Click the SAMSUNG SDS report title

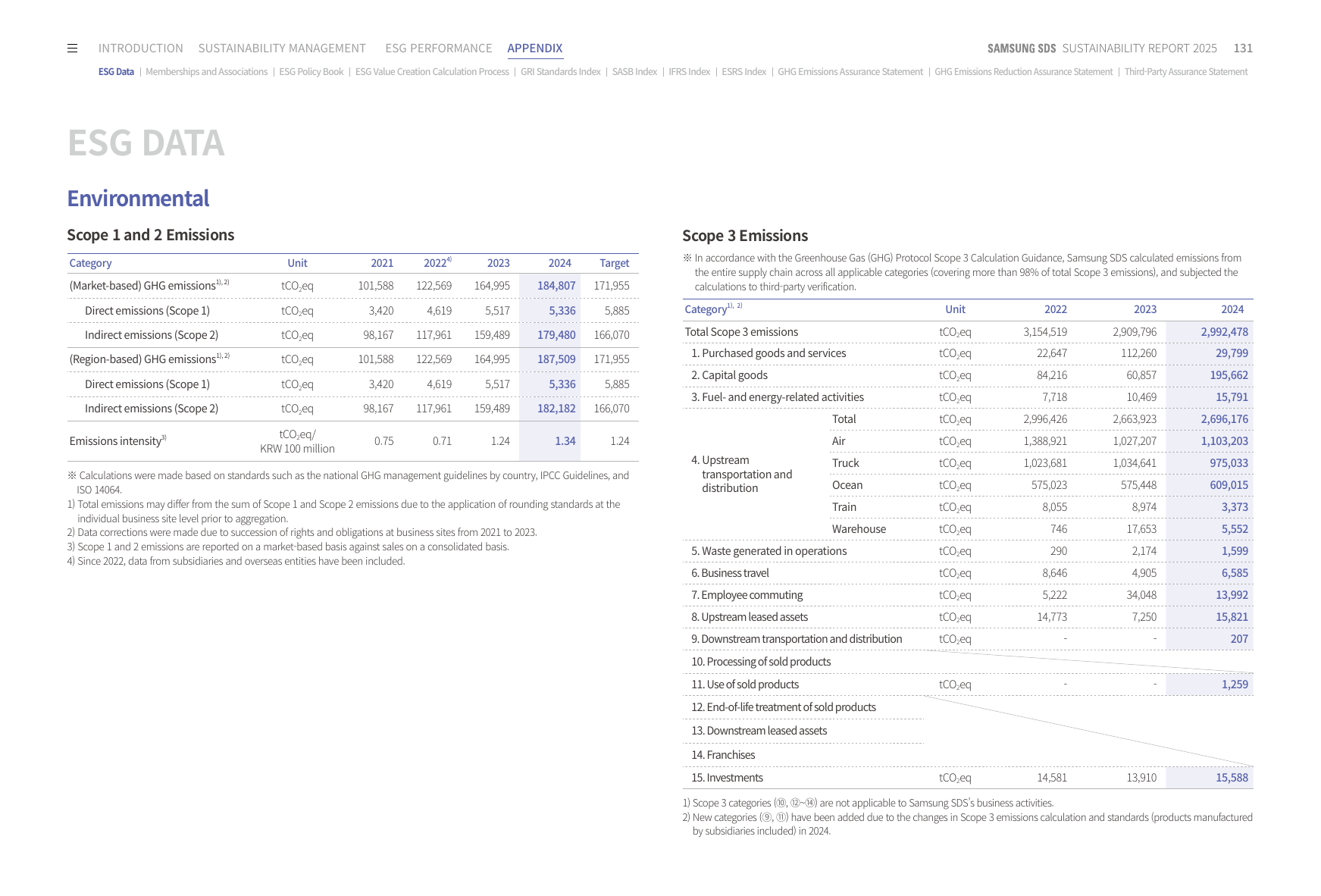1102,49
